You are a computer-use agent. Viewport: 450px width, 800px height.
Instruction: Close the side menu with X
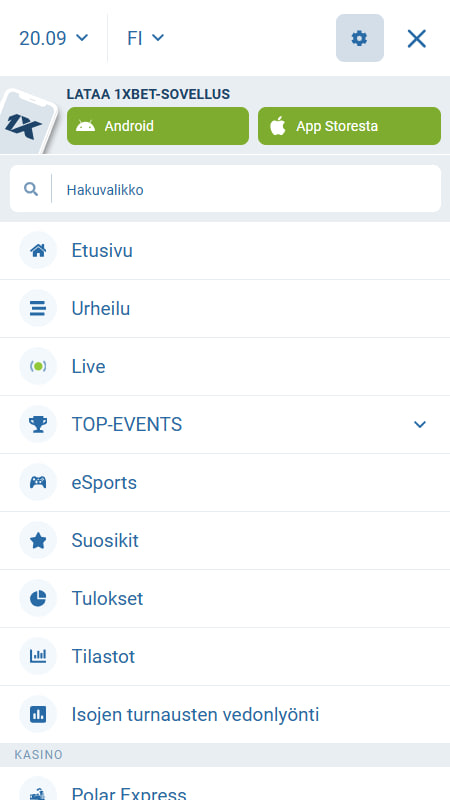(x=416, y=38)
